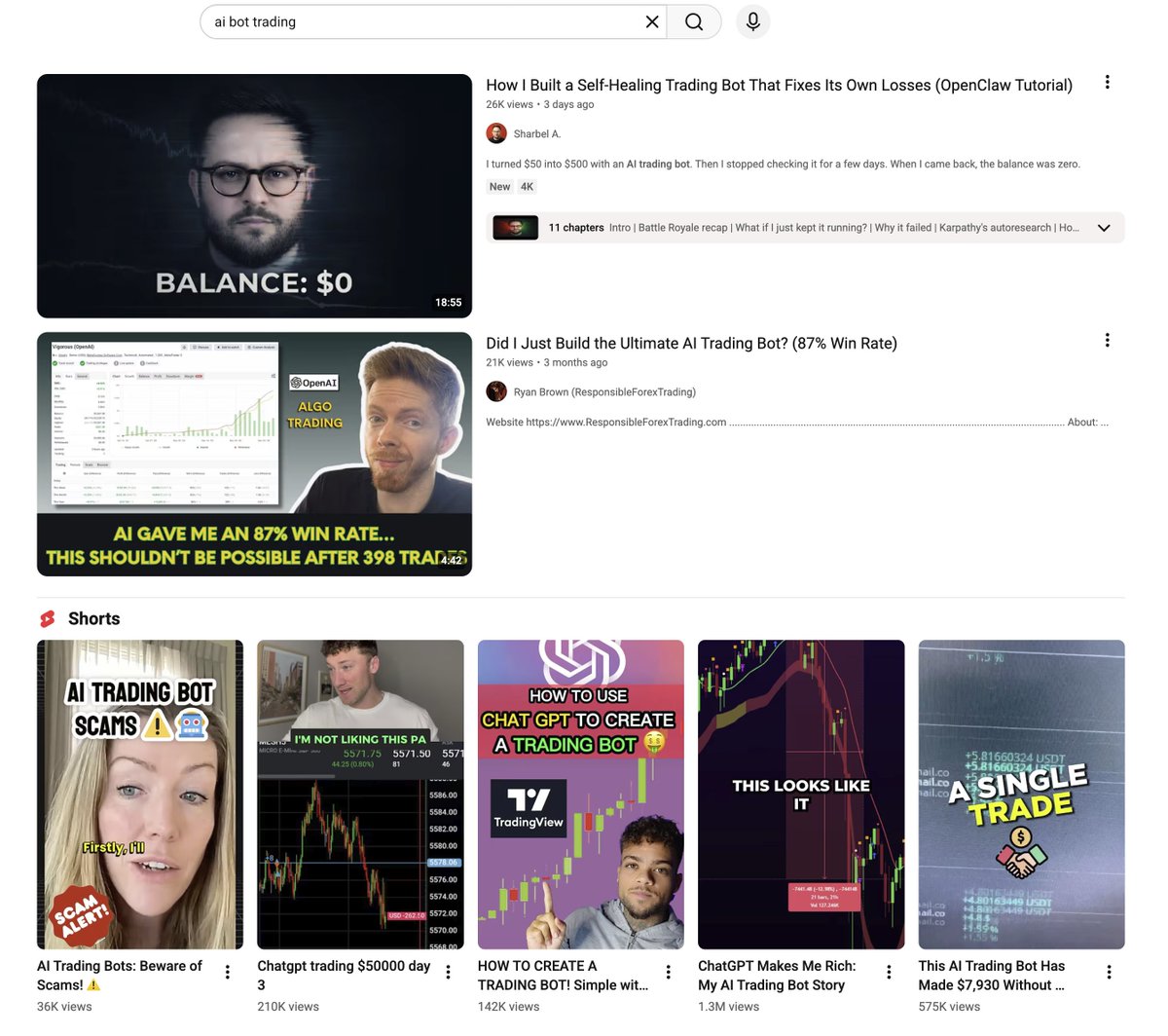Click the '1.3M views' count
The image size is (1168, 1036).
click(728, 1007)
